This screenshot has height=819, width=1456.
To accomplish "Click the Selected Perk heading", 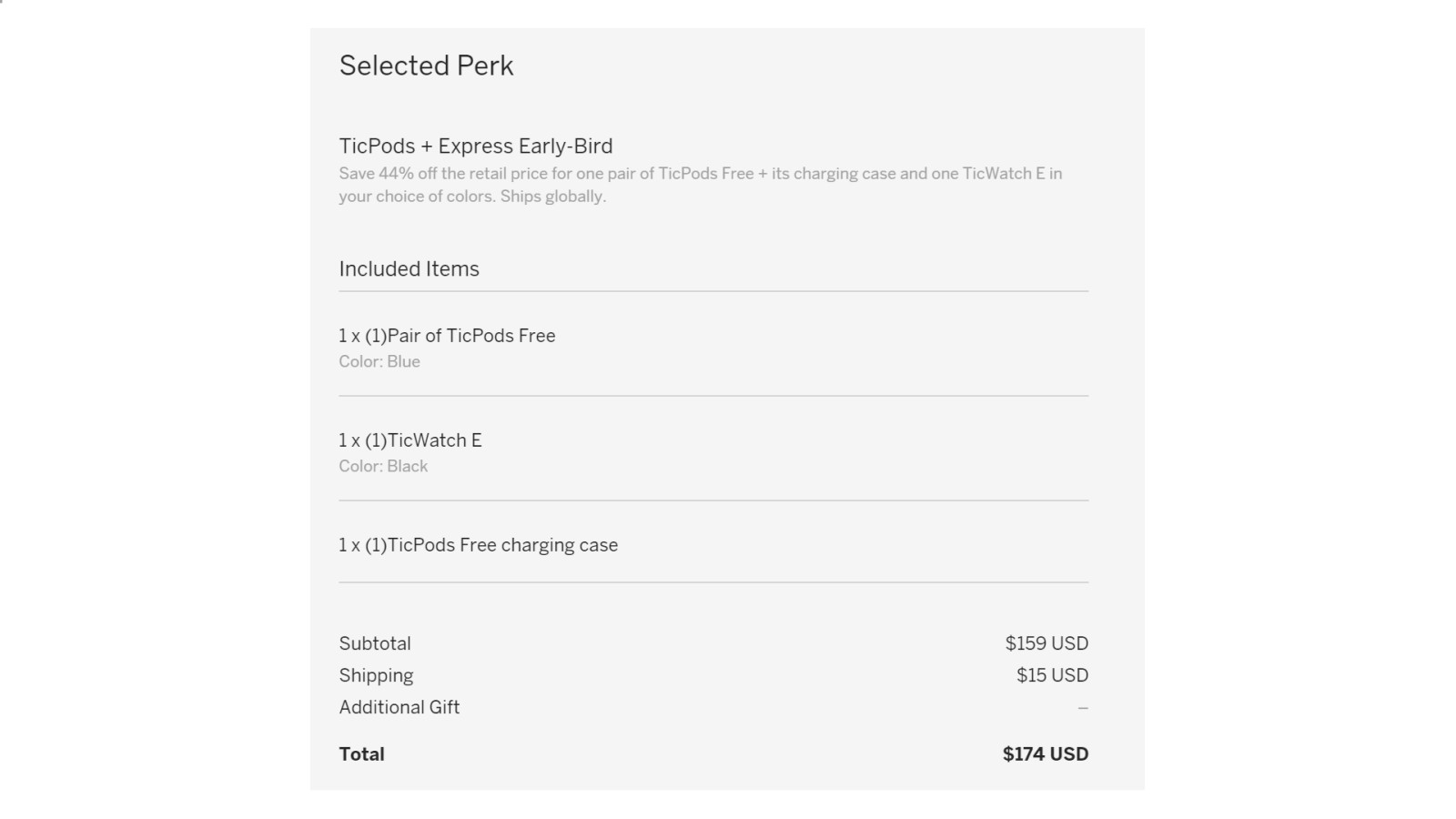I will pos(426,66).
